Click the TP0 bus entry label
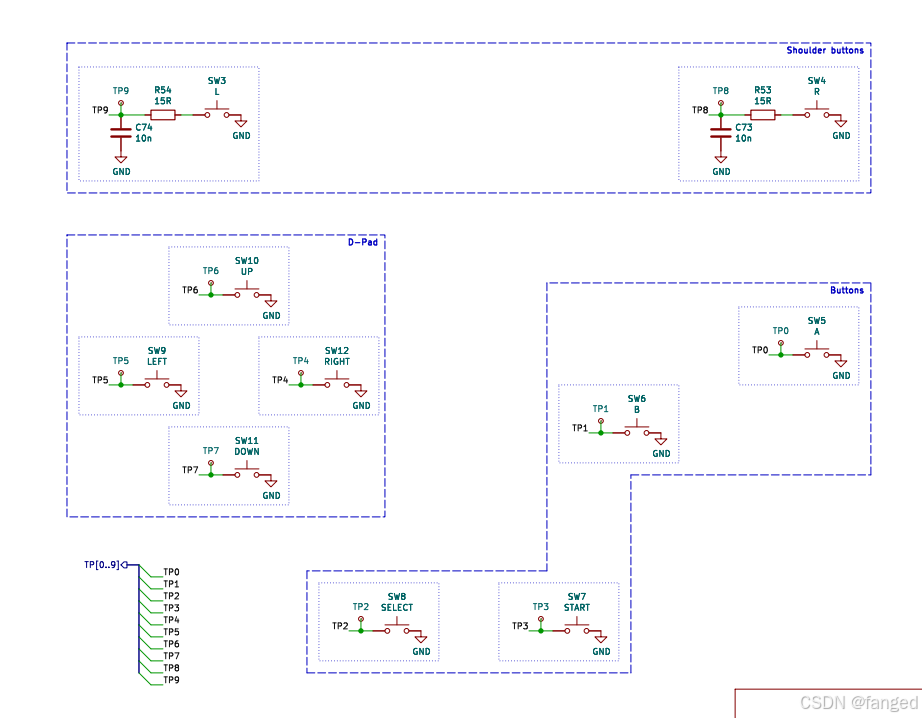Viewport: 922px width, 718px height. [x=171, y=572]
